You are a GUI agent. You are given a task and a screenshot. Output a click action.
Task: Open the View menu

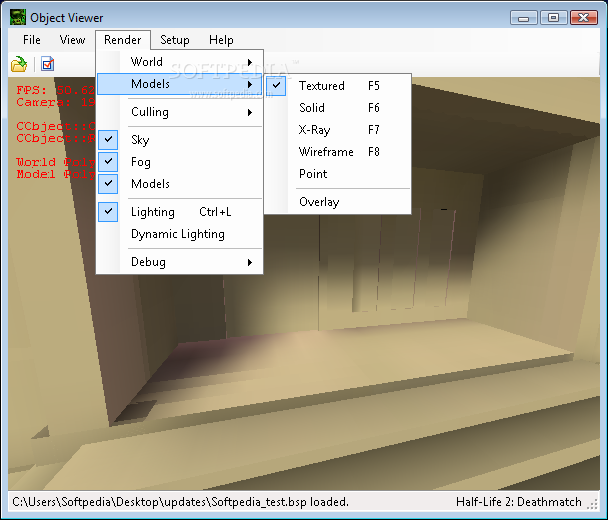(72, 40)
